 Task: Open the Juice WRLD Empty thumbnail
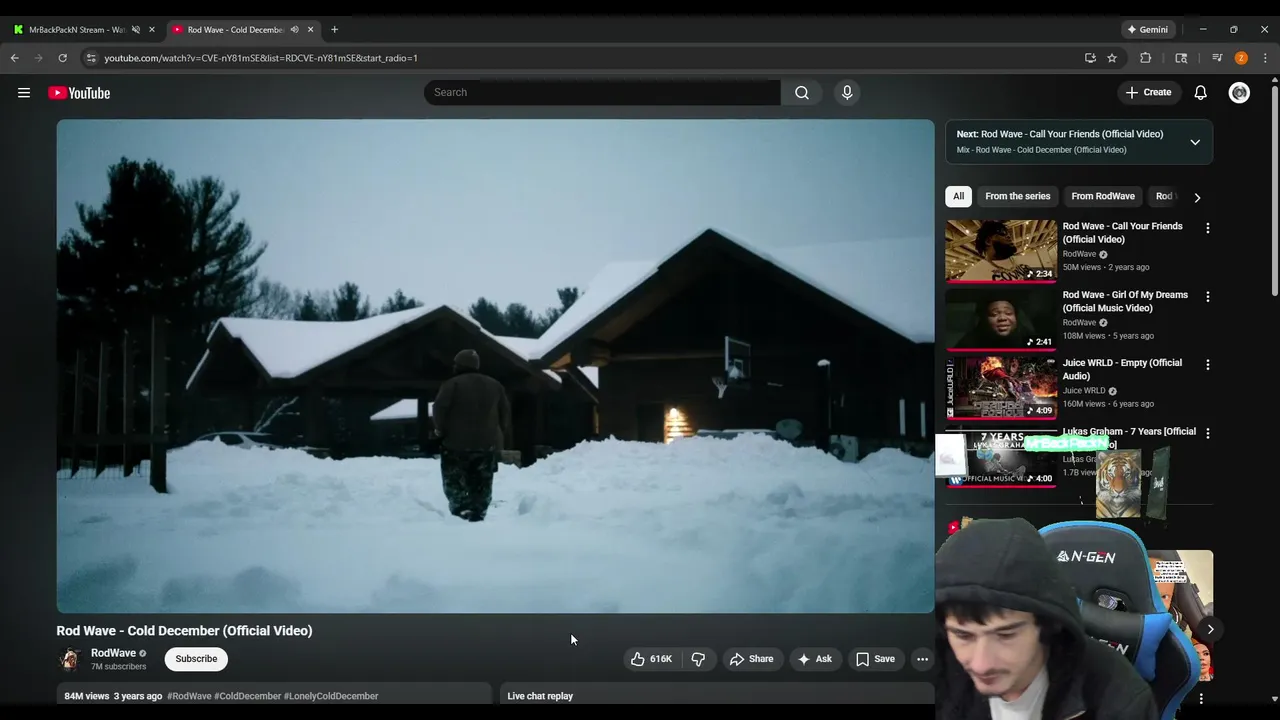pyautogui.click(x=1001, y=387)
